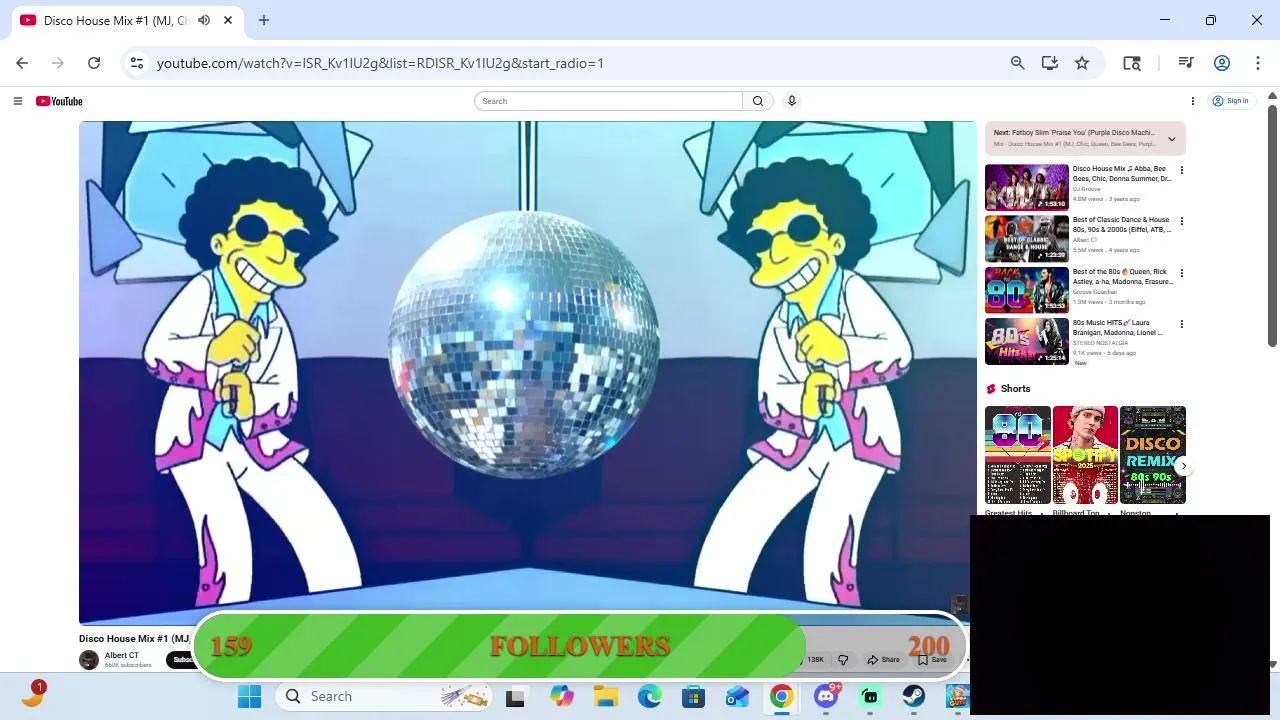Click the STEREO NOSTALGIA channel name
1280x720 pixels.
pyautogui.click(x=1098, y=343)
